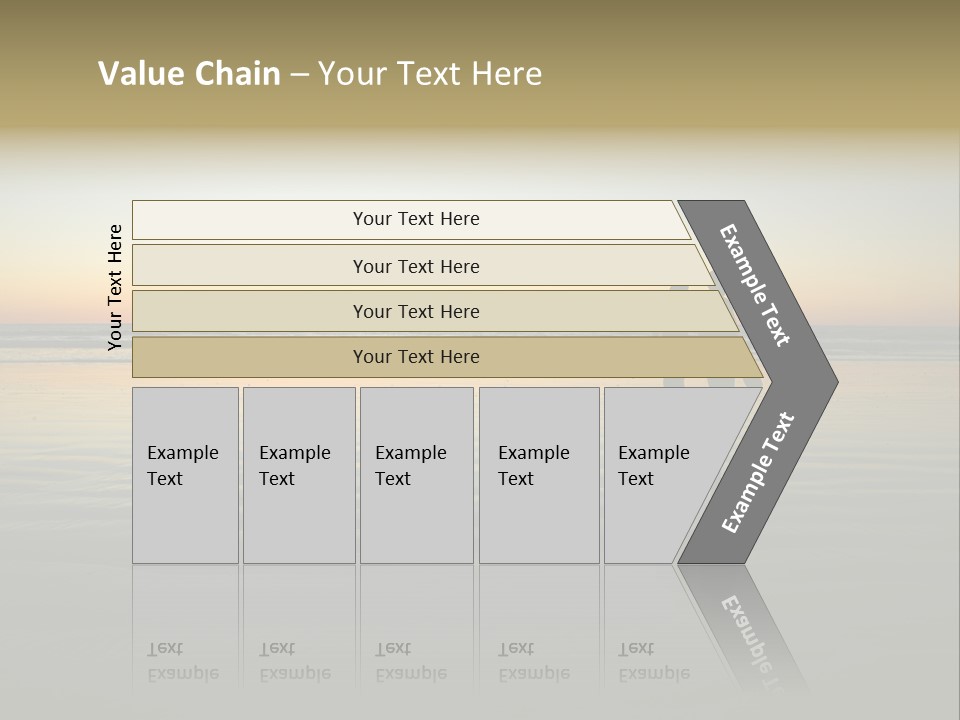This screenshot has width=960, height=720.
Task: Select the topmost lightest 'Your Text Here' bar
Action: (415, 219)
